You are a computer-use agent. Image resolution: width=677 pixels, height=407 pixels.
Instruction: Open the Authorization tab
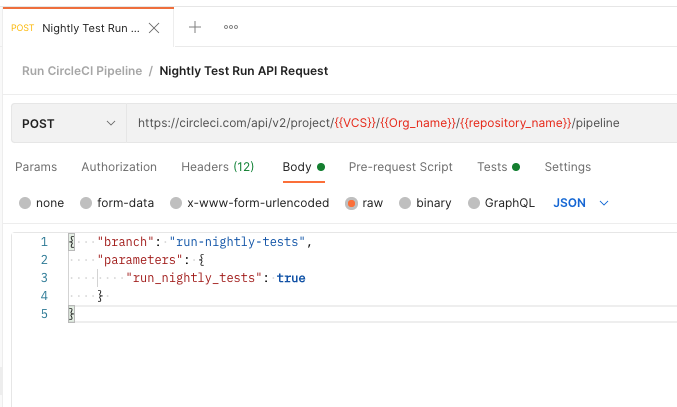coord(119,167)
